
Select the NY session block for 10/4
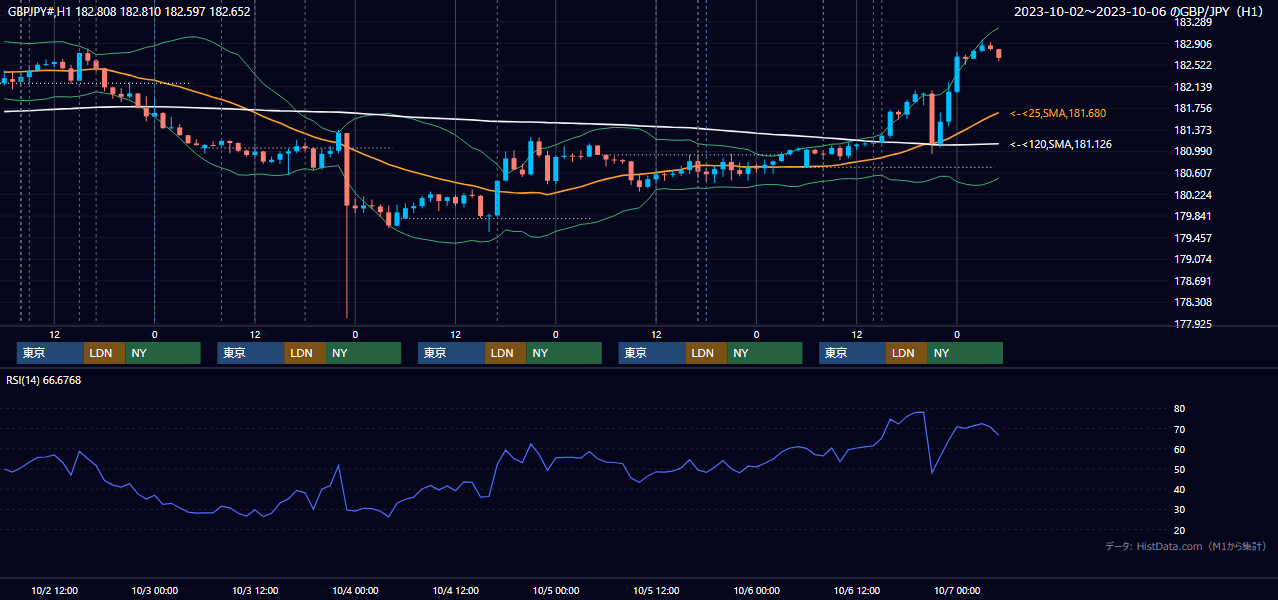click(x=563, y=353)
